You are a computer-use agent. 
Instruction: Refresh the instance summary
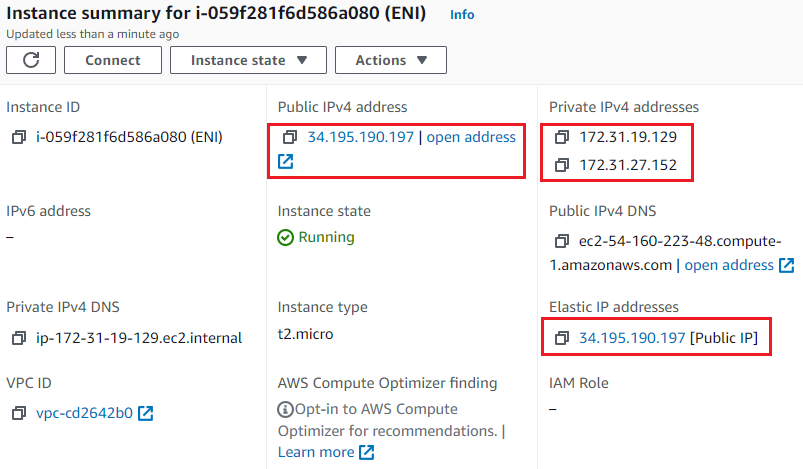click(31, 60)
